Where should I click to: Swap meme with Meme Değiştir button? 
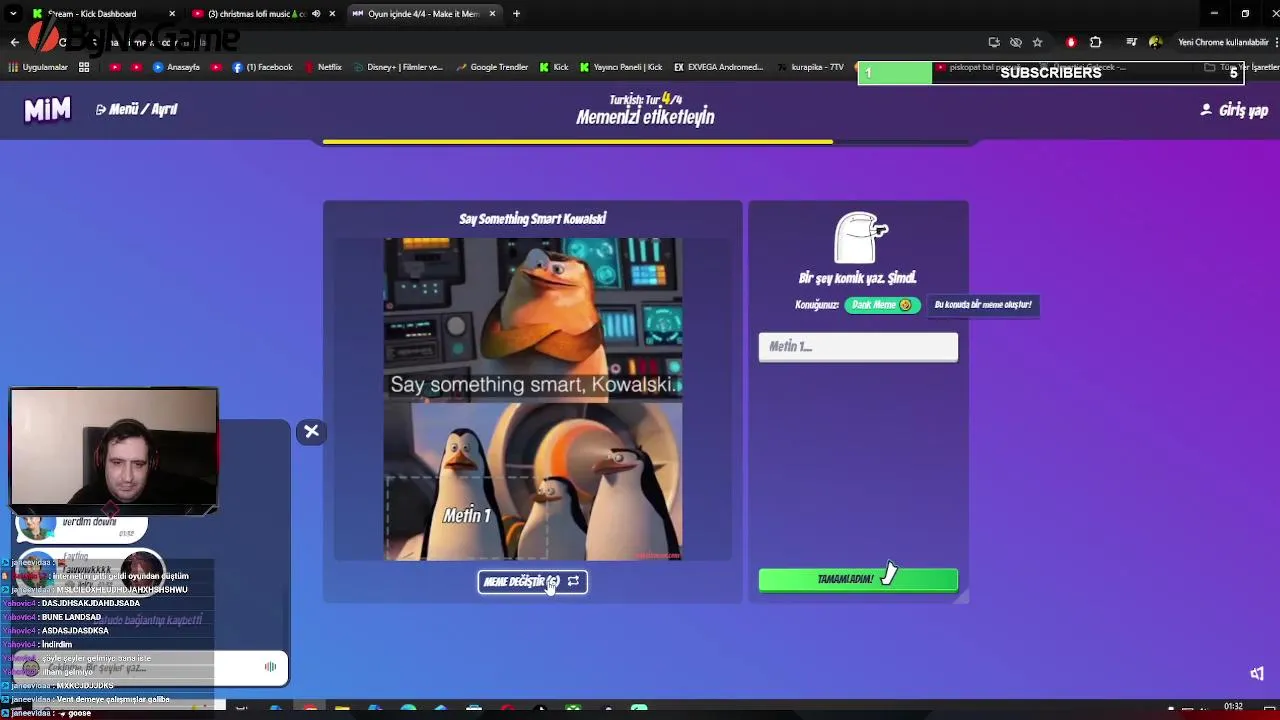532,581
